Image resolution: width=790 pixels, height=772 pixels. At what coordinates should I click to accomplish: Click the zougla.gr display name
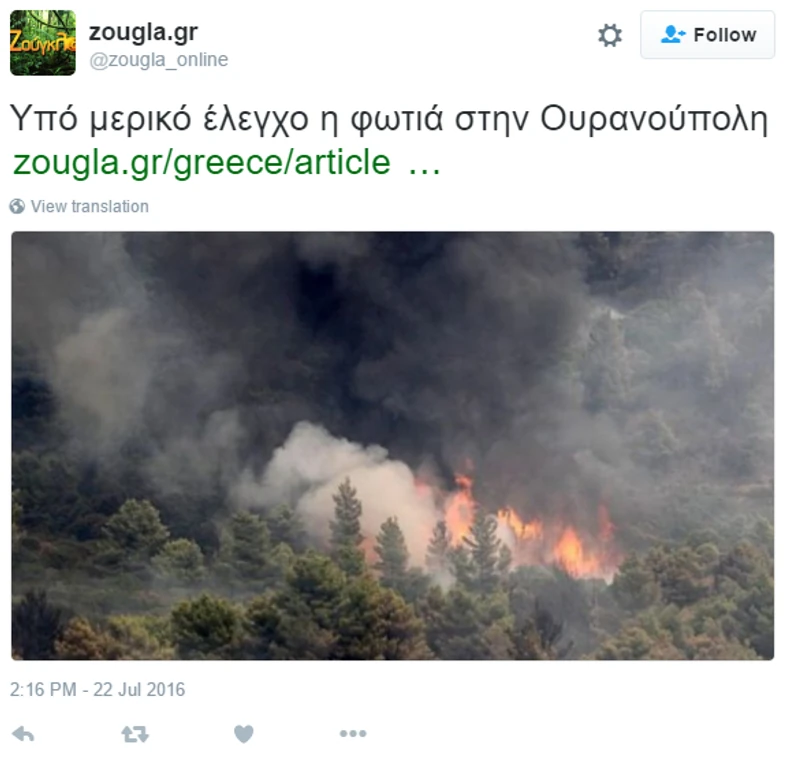click(x=144, y=32)
